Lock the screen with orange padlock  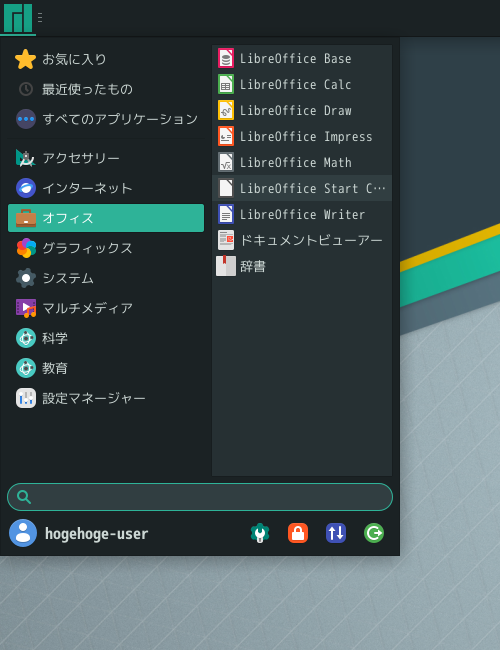(x=298, y=533)
